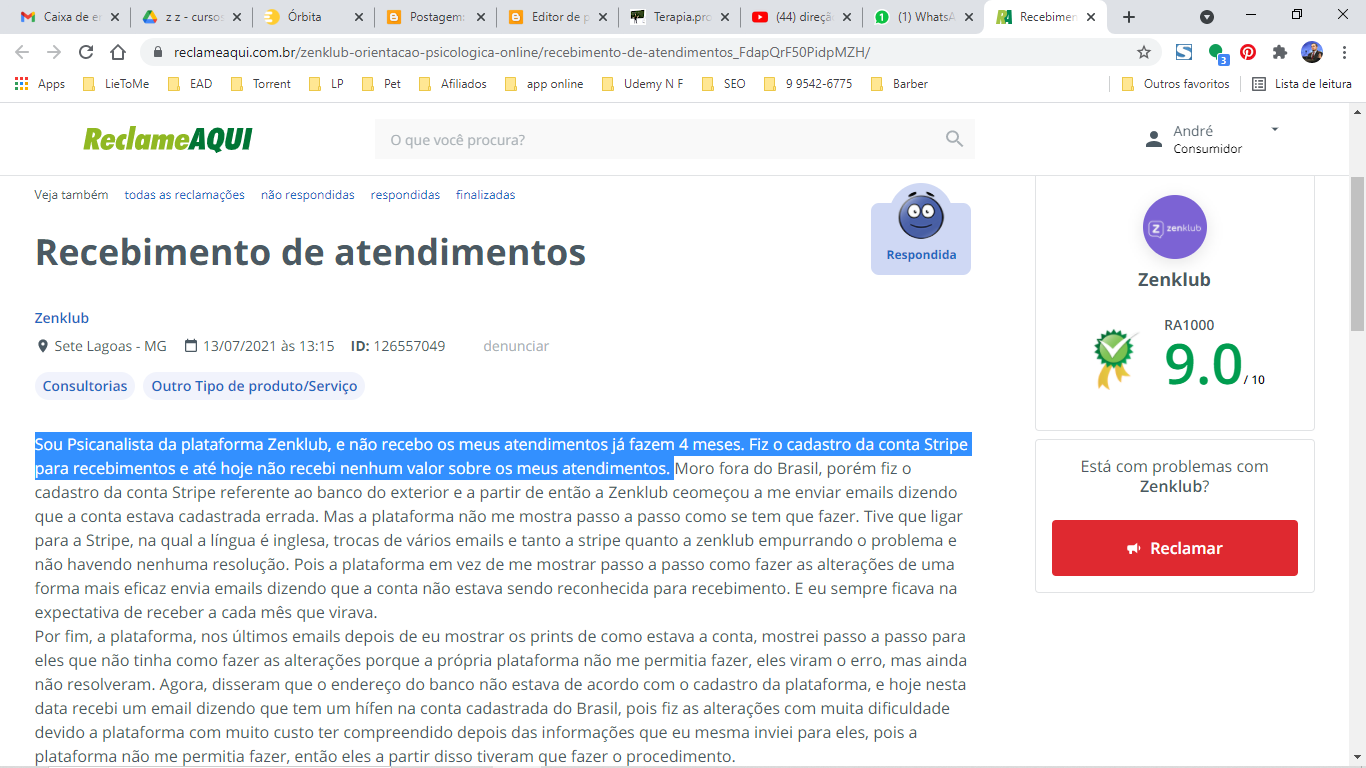
Task: Click the page vertical scrollbar
Action: (1357, 255)
